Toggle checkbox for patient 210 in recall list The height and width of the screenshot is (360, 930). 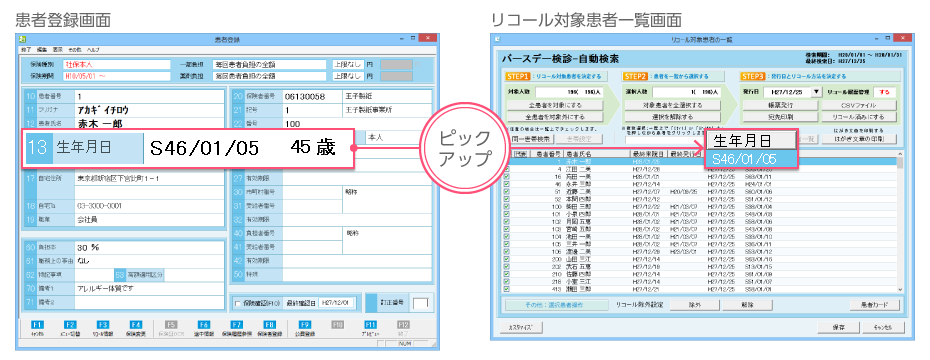pyautogui.click(x=506, y=274)
